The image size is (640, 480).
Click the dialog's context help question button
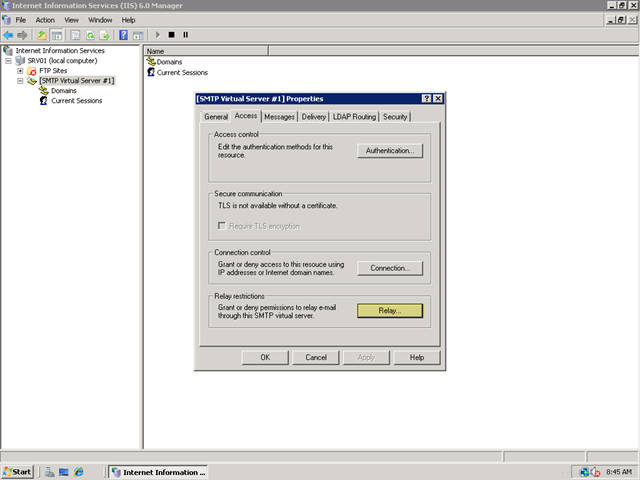pyautogui.click(x=426, y=98)
